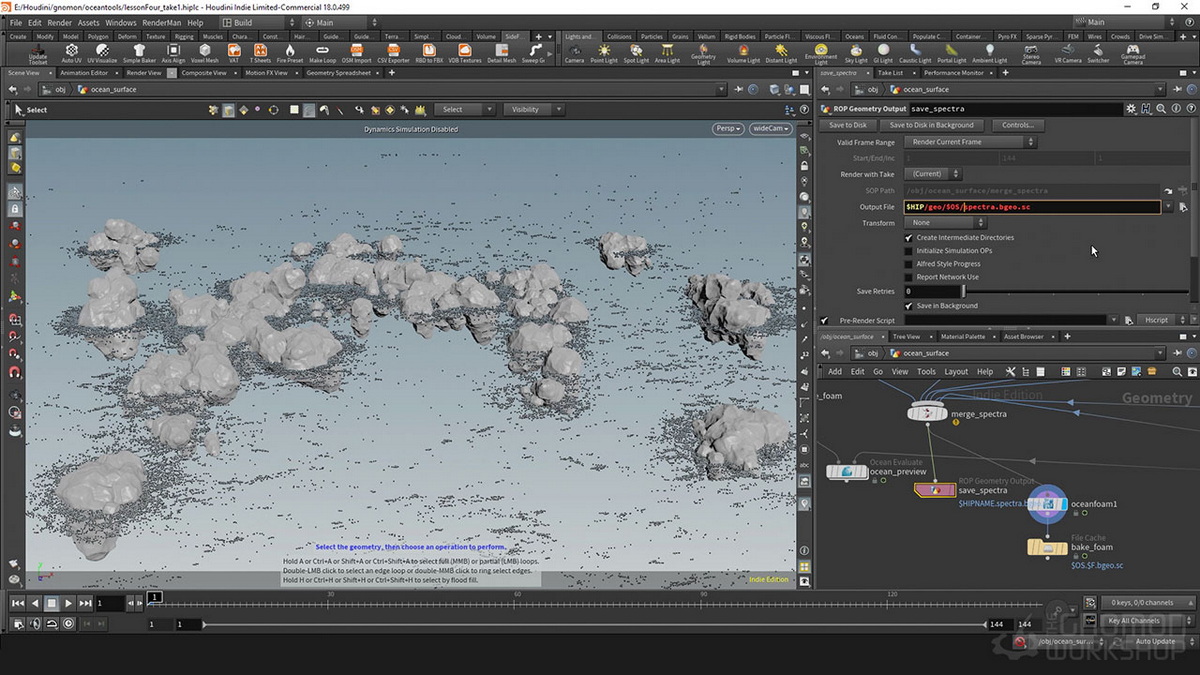Viewport: 1200px width, 675px height.
Task: Select the CSV Exporter shelf tool
Action: [x=392, y=52]
